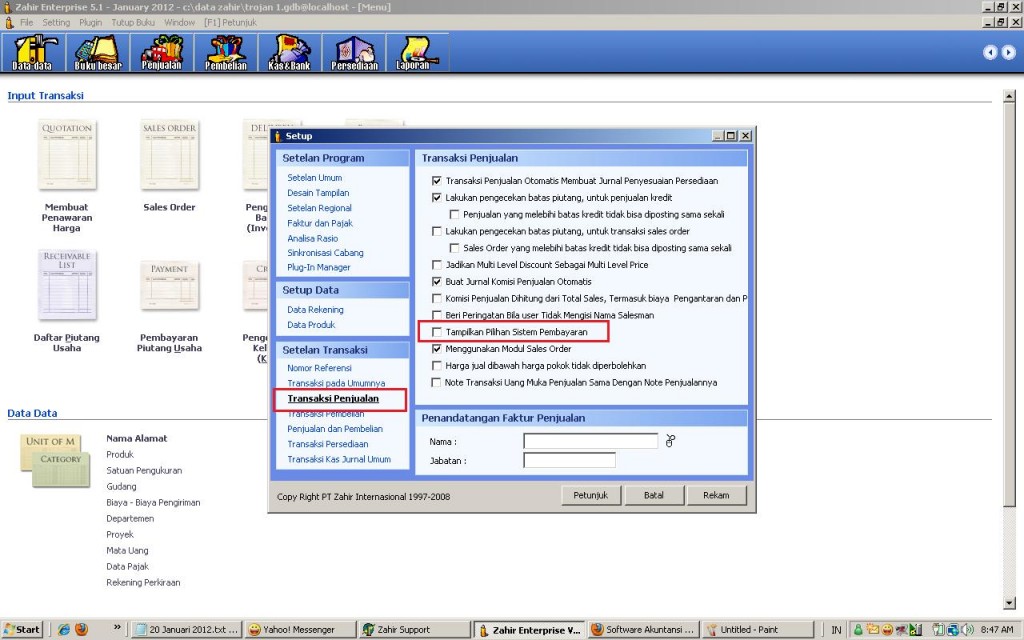Enable Multi Level Discount as Multi Level Price
The image size is (1024, 640).
[x=437, y=264]
